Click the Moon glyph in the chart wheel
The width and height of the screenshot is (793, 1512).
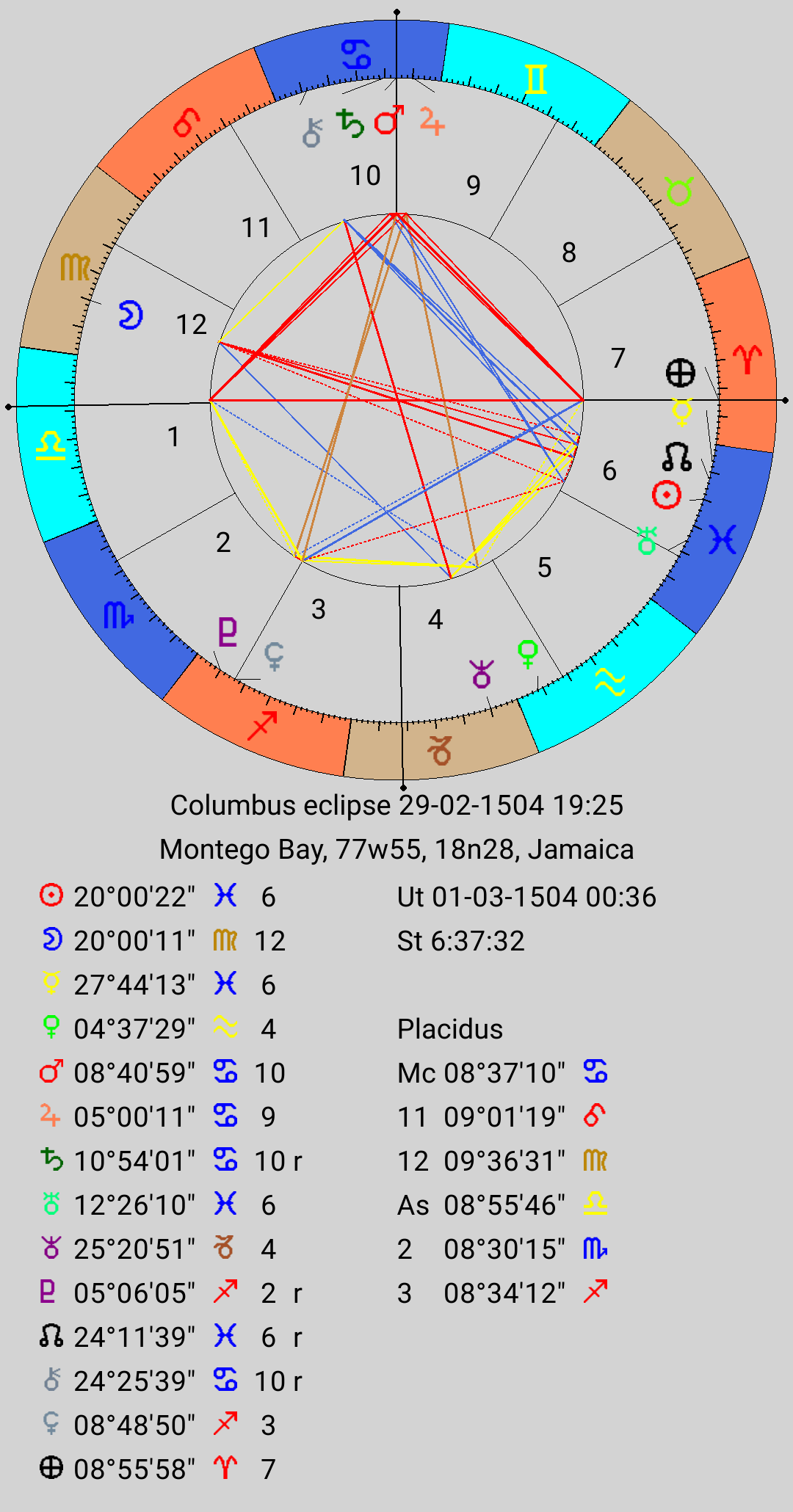pyautogui.click(x=131, y=315)
